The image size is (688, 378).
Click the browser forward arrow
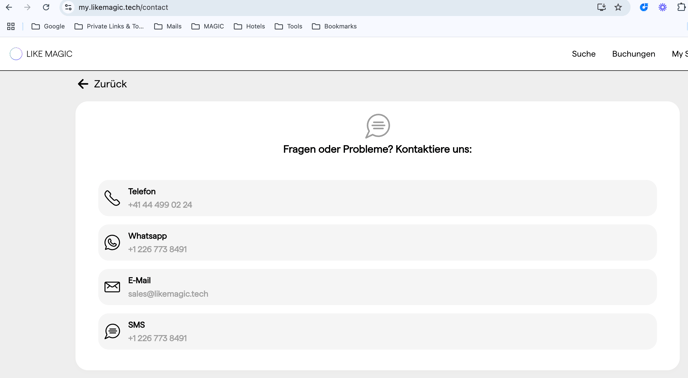click(27, 7)
